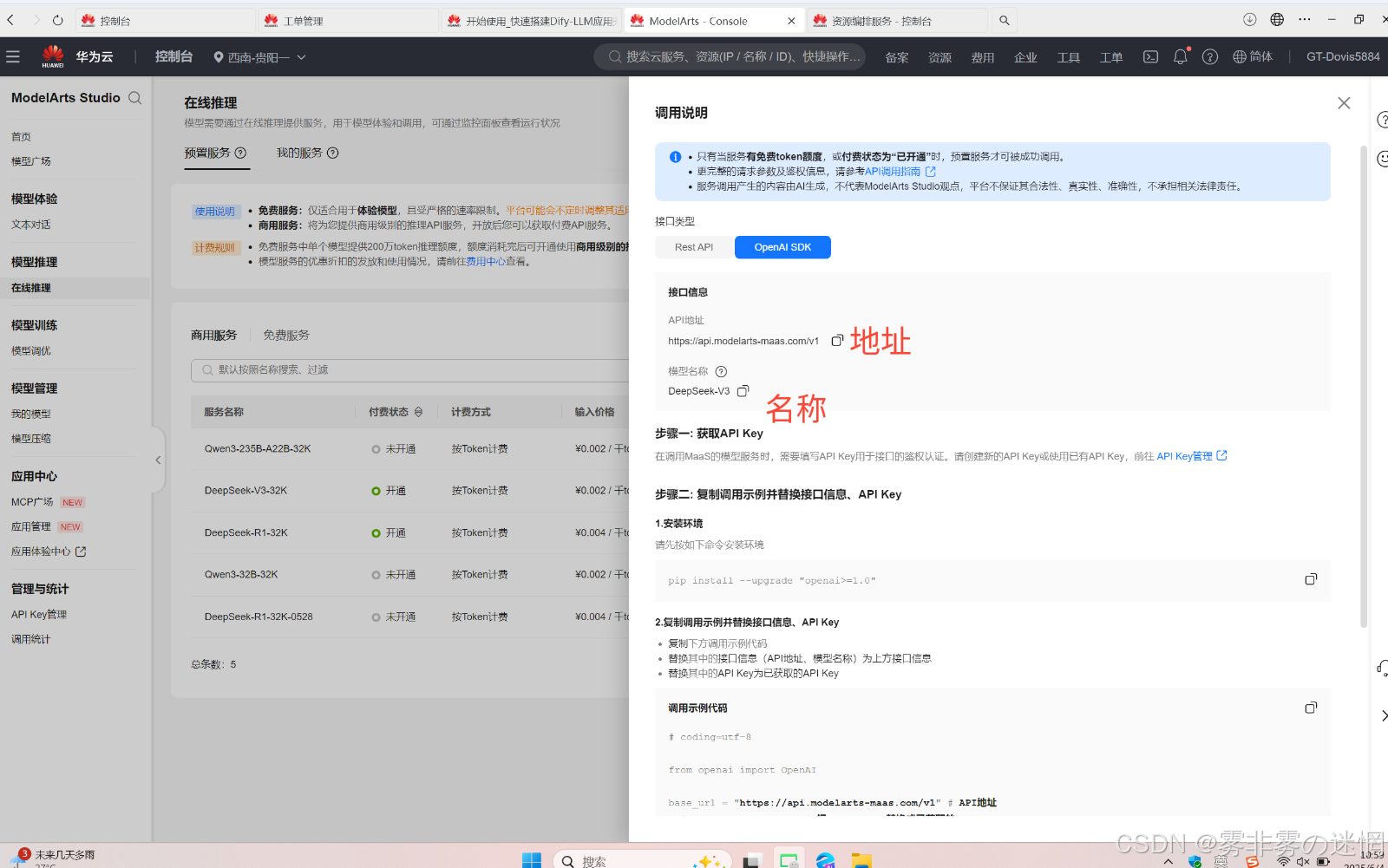Open 费用中心 link in billing rules

point(486,261)
